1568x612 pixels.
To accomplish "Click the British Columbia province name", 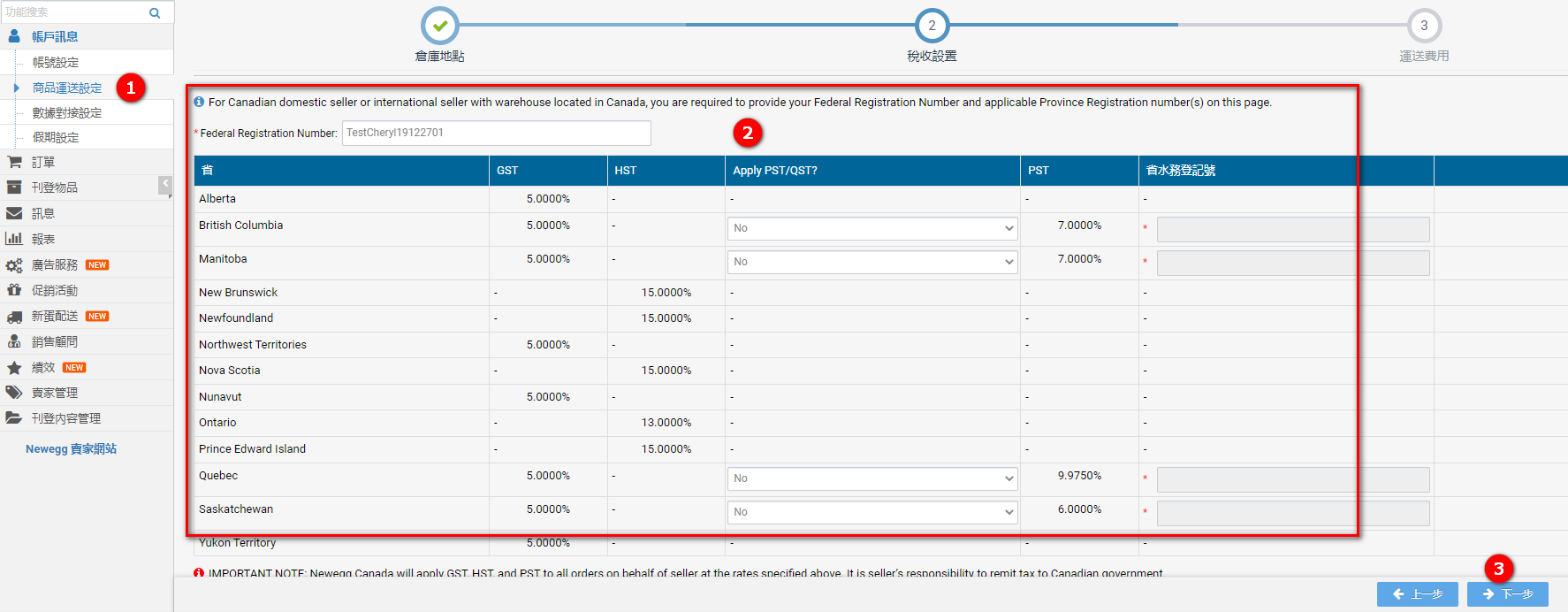I will tap(241, 226).
